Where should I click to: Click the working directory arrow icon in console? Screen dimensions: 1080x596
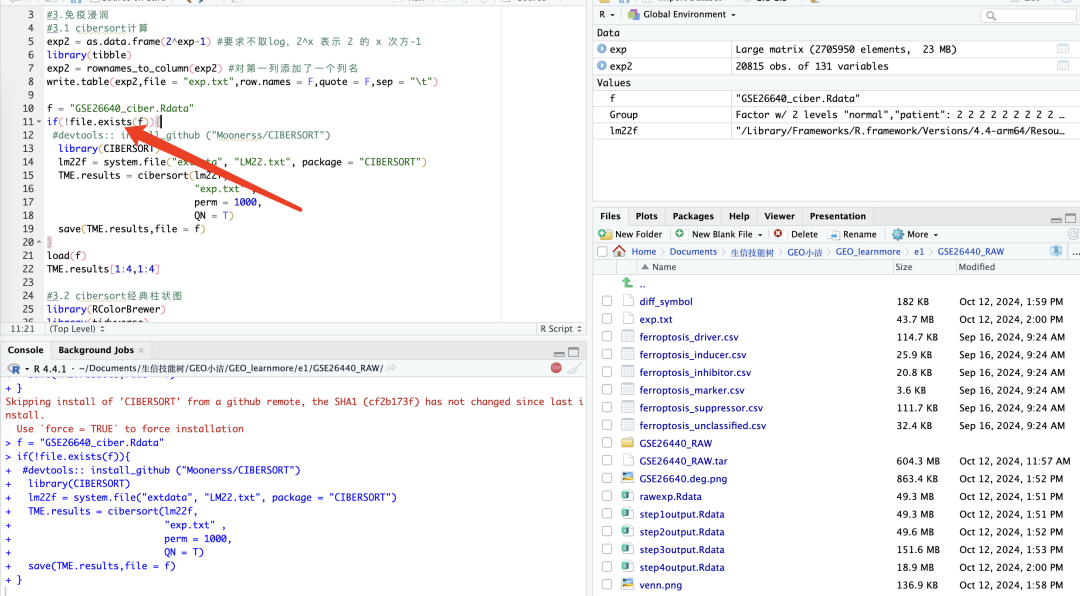pyautogui.click(x=391, y=368)
